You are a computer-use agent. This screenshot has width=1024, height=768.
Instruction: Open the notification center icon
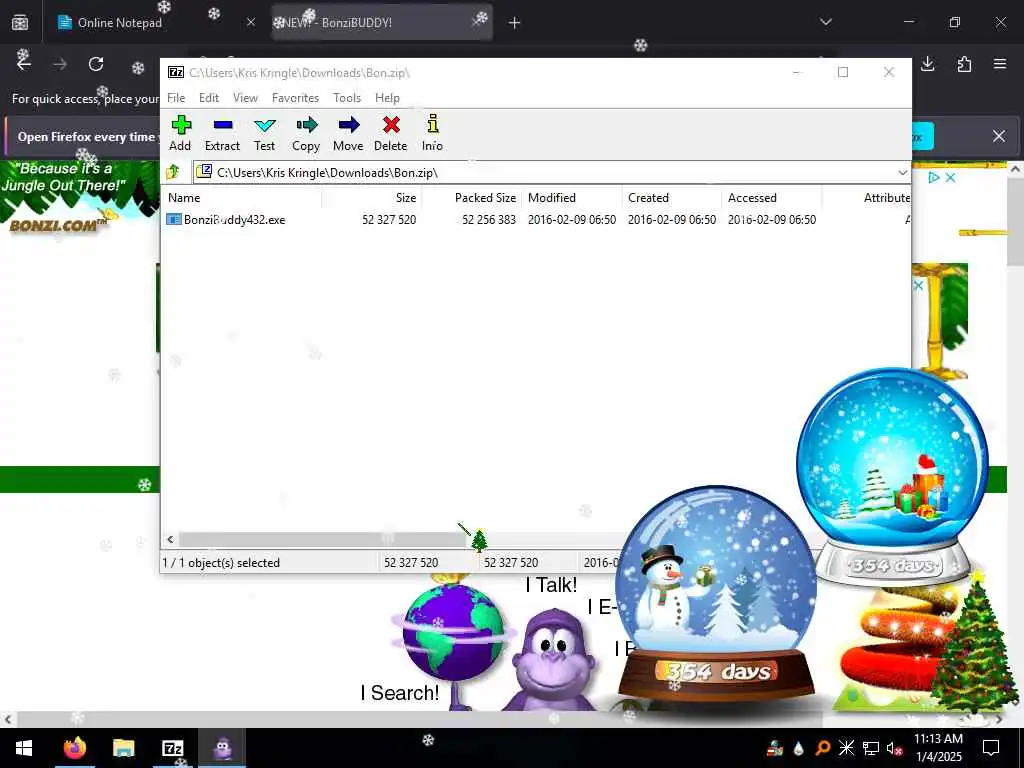(991, 748)
